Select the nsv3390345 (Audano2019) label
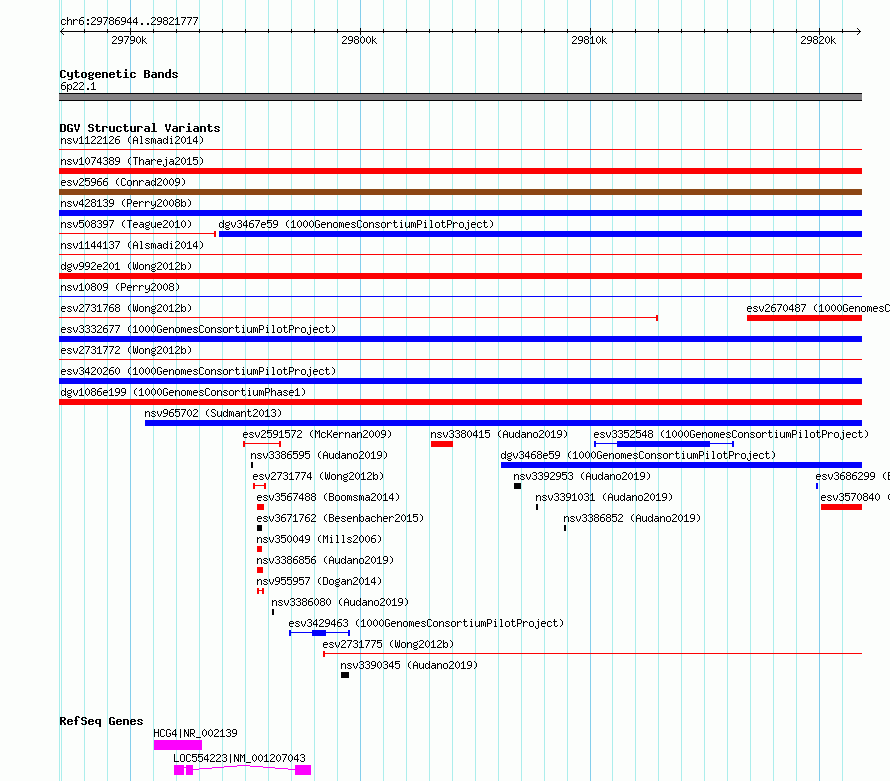This screenshot has width=890, height=781. [x=409, y=665]
